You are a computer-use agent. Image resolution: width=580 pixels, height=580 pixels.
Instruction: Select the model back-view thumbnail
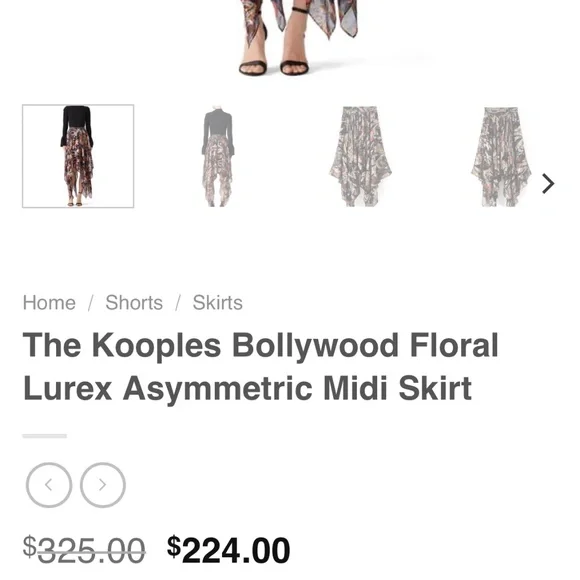pyautogui.click(x=218, y=156)
